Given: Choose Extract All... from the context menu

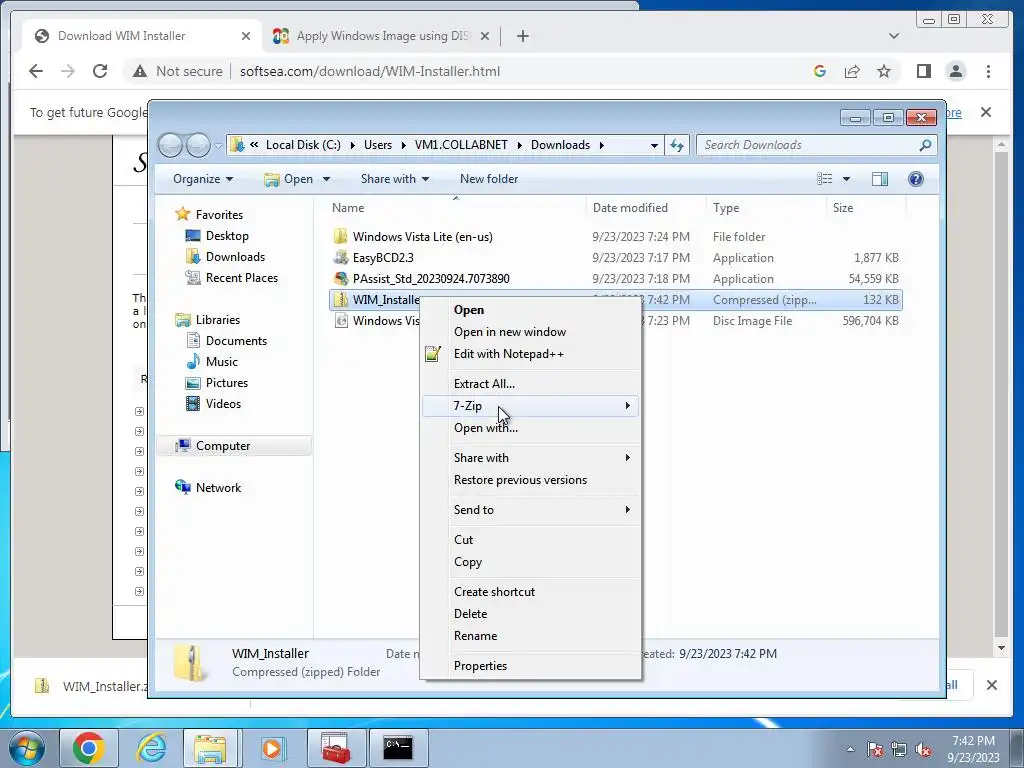Looking at the screenshot, I should coord(530,384).
